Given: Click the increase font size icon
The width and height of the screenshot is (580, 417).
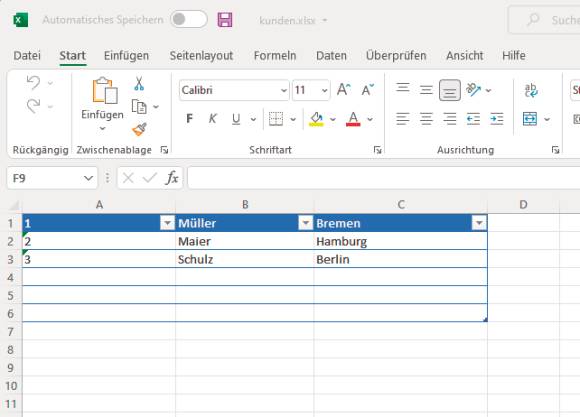Looking at the screenshot, I should 344,90.
